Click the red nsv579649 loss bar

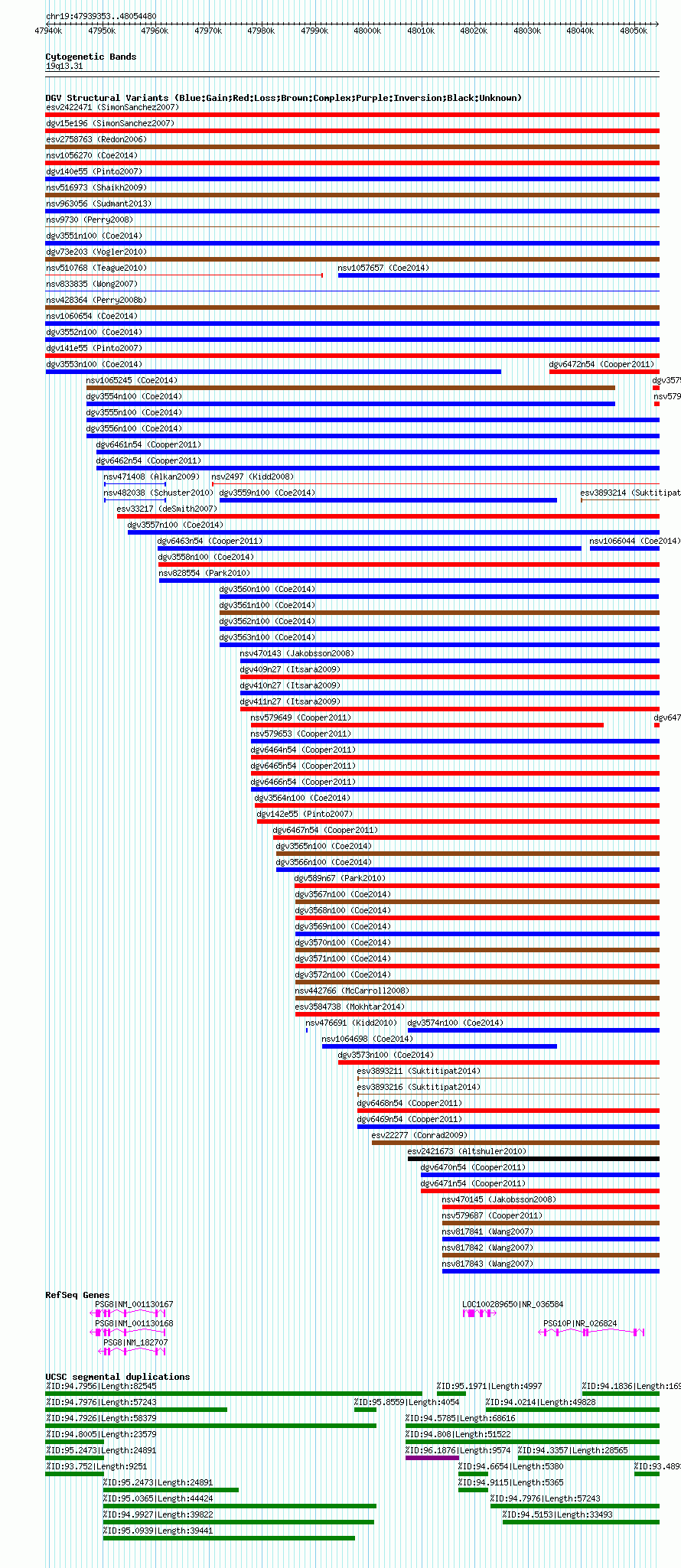click(427, 725)
